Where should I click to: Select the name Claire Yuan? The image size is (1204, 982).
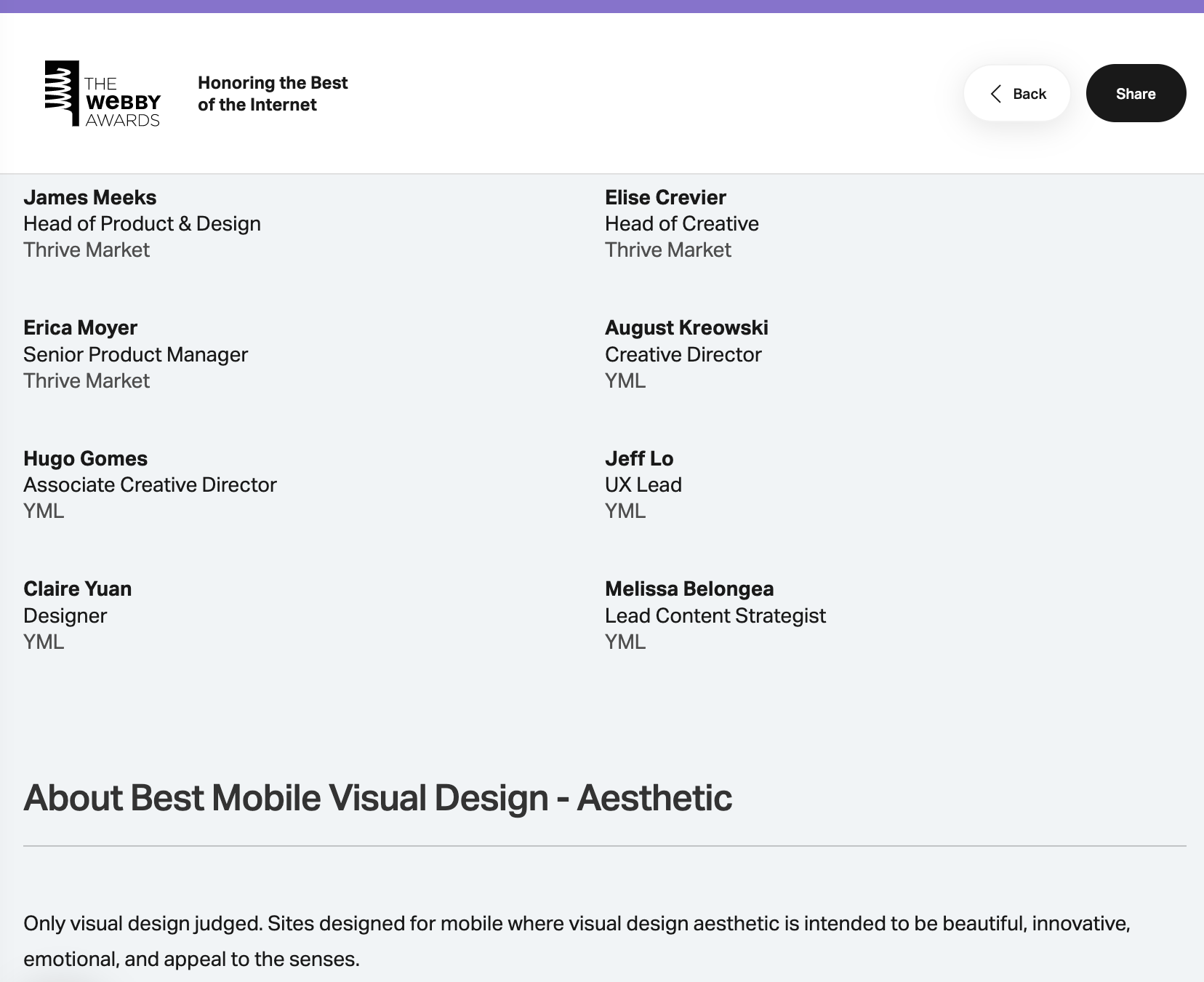(77, 588)
